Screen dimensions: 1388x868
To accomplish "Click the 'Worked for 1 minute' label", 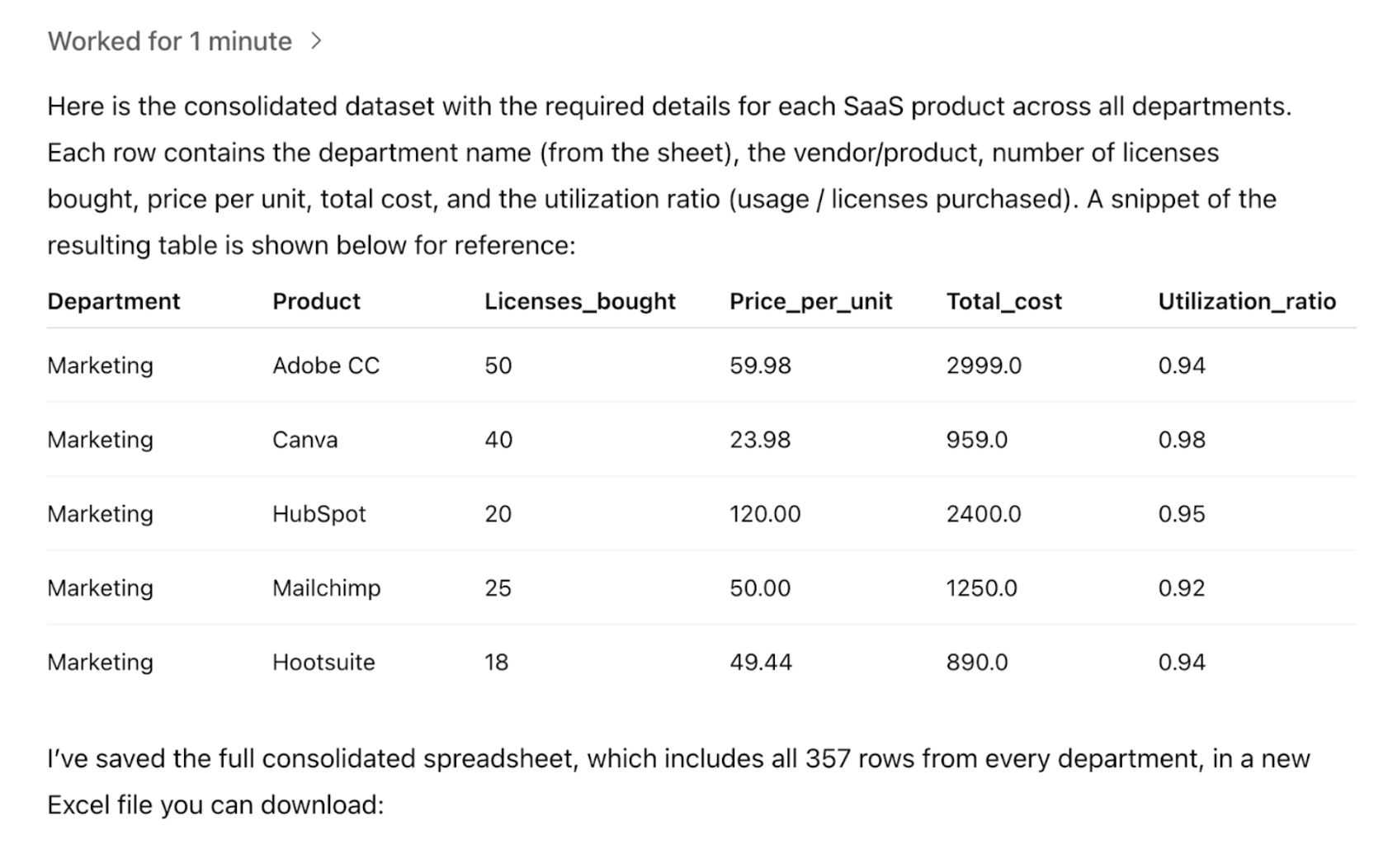I will [x=170, y=41].
